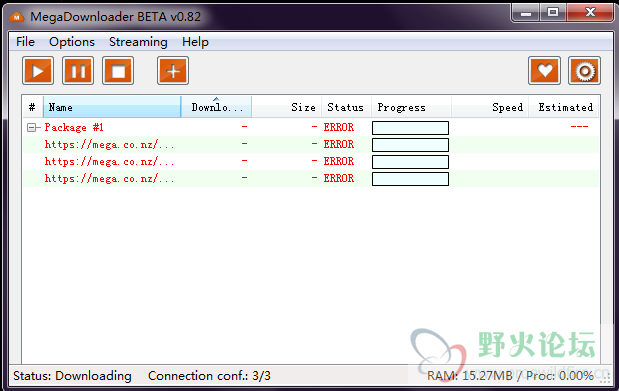Image resolution: width=619 pixels, height=391 pixels.
Task: Click ERROR status of the first mega link
Action: [339, 144]
